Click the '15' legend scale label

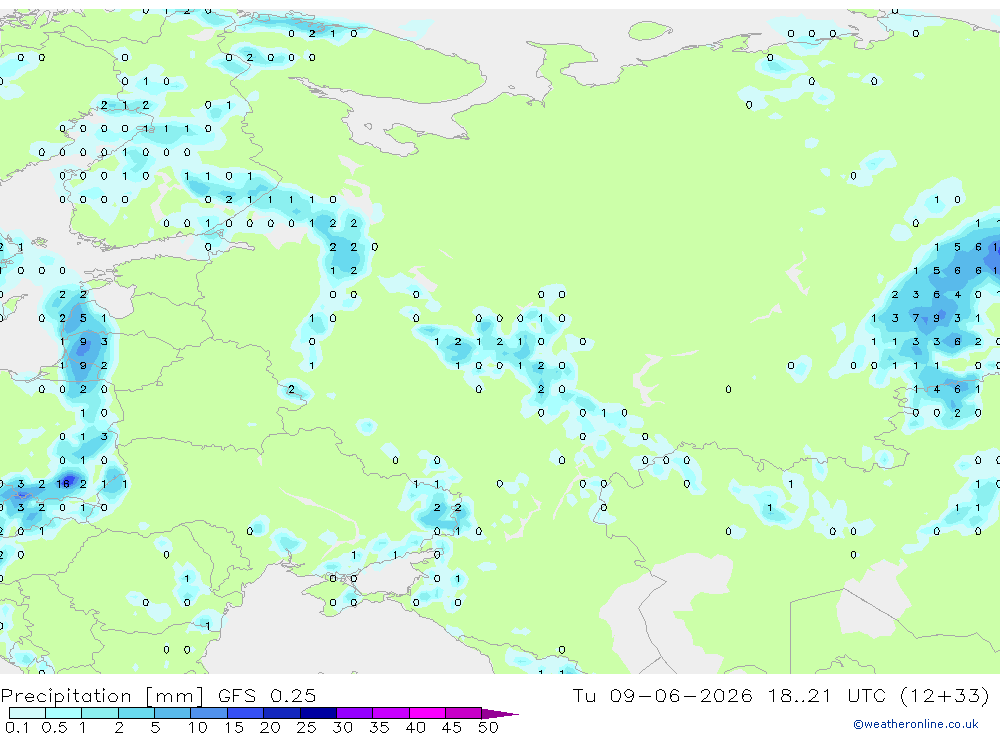tap(234, 727)
